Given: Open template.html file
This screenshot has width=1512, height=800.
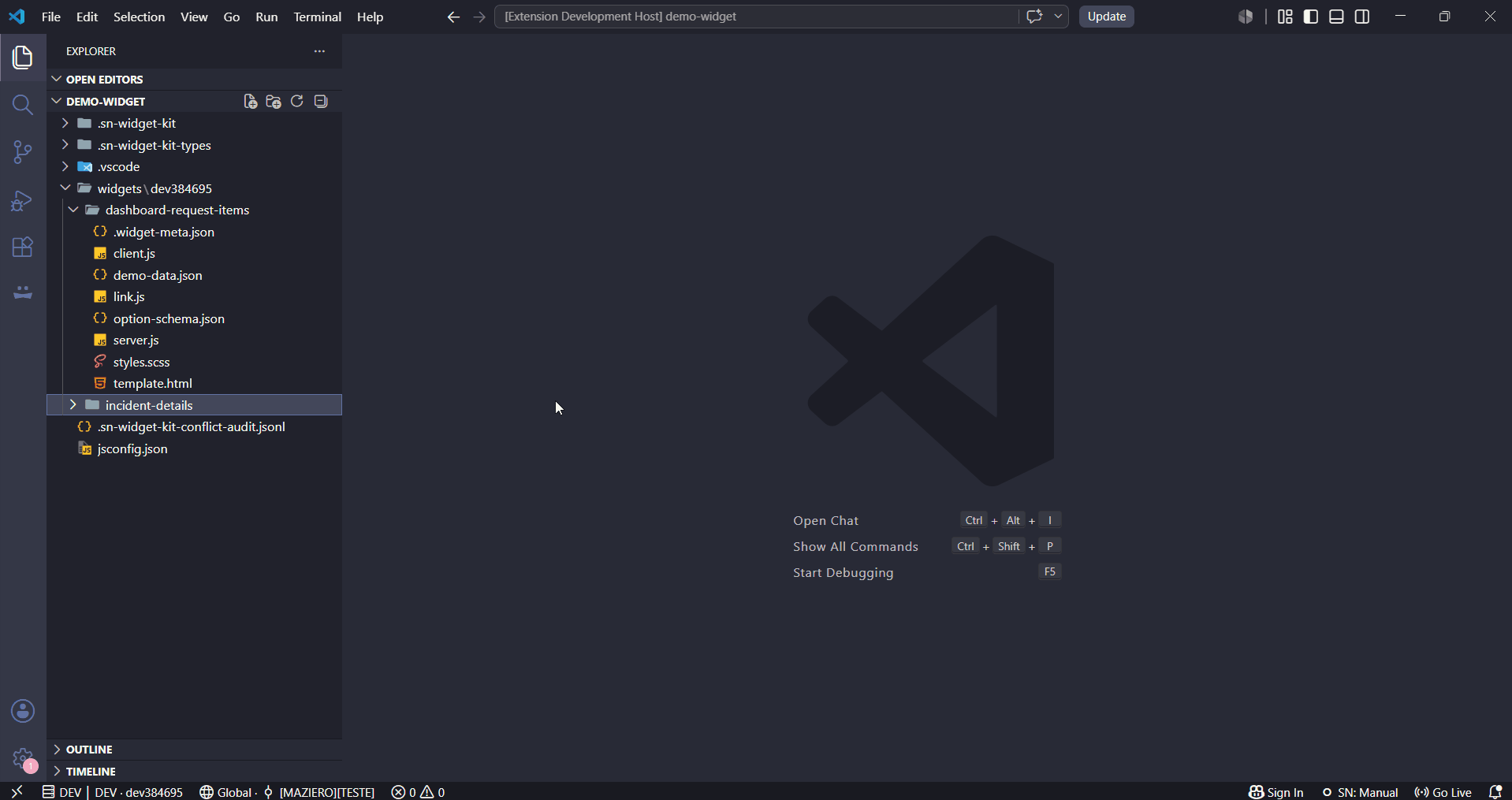Looking at the screenshot, I should point(195,384).
